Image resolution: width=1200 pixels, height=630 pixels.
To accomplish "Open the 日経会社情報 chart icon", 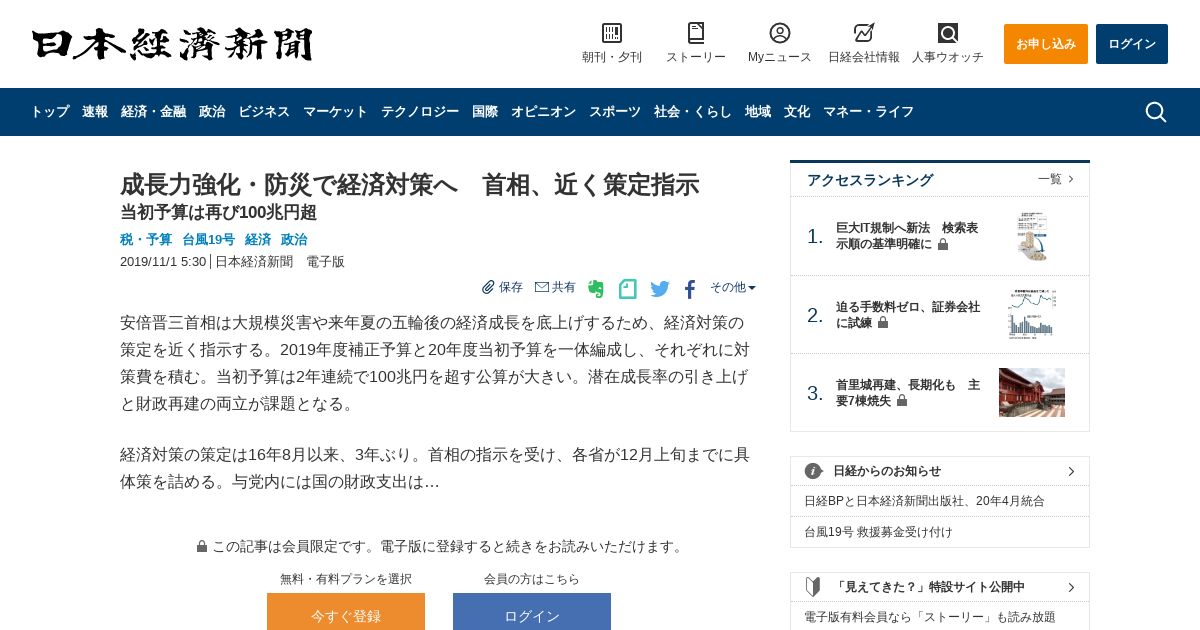I will pyautogui.click(x=864, y=33).
